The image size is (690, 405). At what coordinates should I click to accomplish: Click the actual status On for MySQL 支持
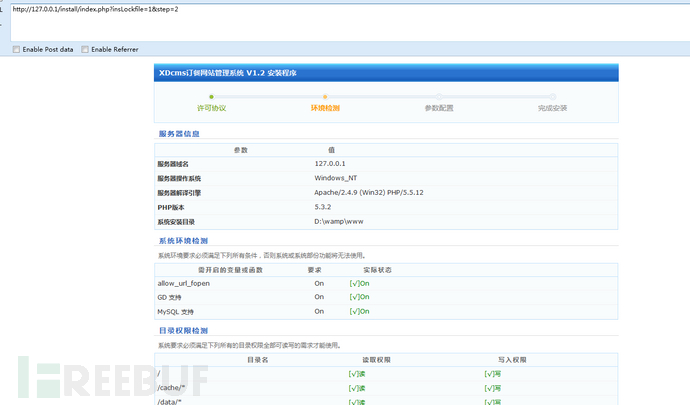(x=360, y=311)
